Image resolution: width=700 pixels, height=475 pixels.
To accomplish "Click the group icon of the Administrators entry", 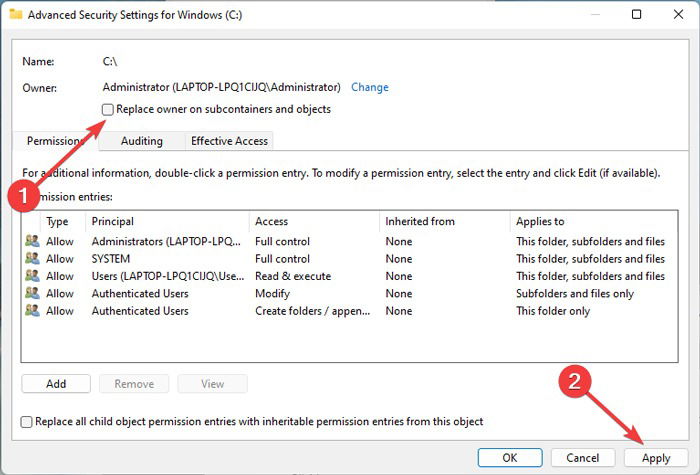I will click(x=32, y=242).
